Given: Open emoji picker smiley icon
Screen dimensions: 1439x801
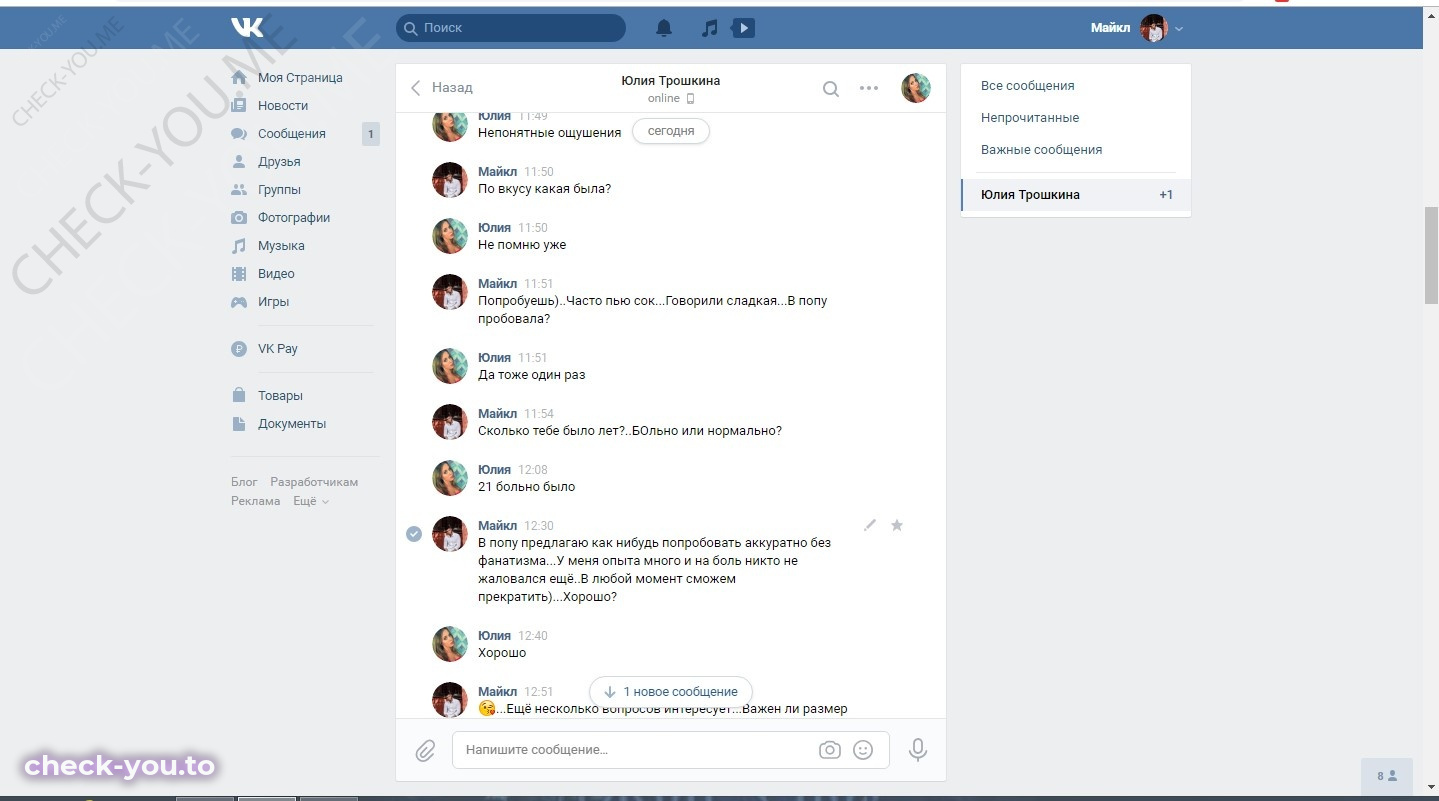Looking at the screenshot, I should coord(863,750).
